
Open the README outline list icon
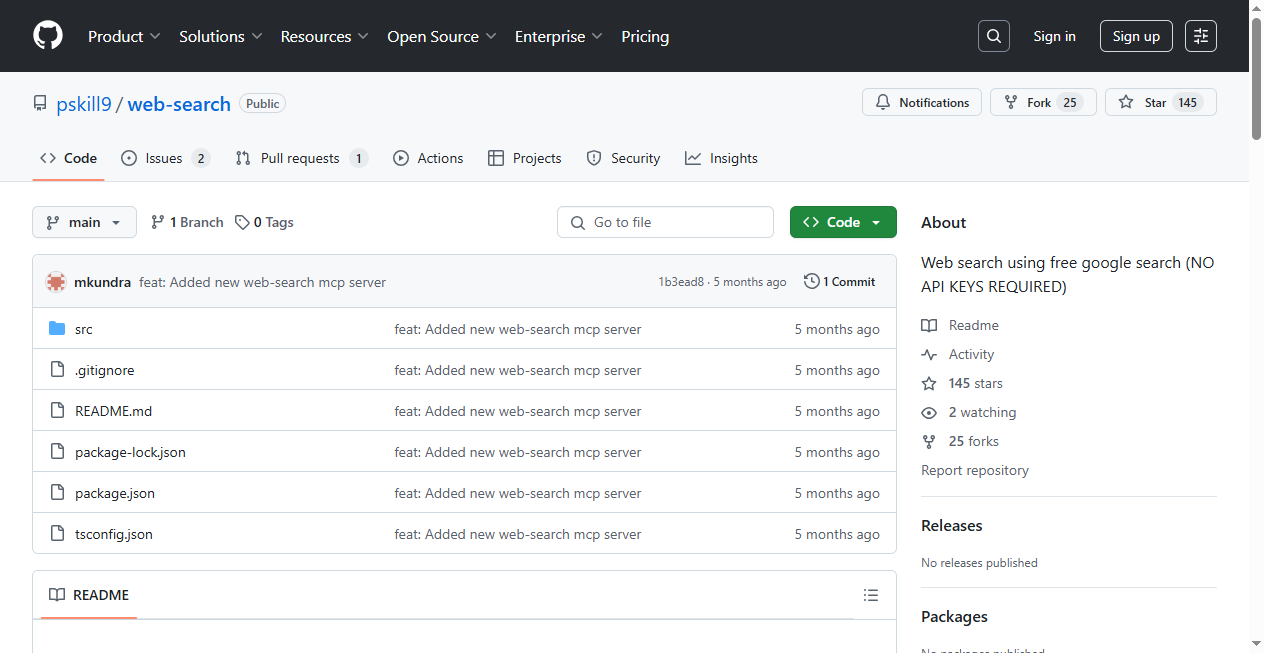point(871,595)
